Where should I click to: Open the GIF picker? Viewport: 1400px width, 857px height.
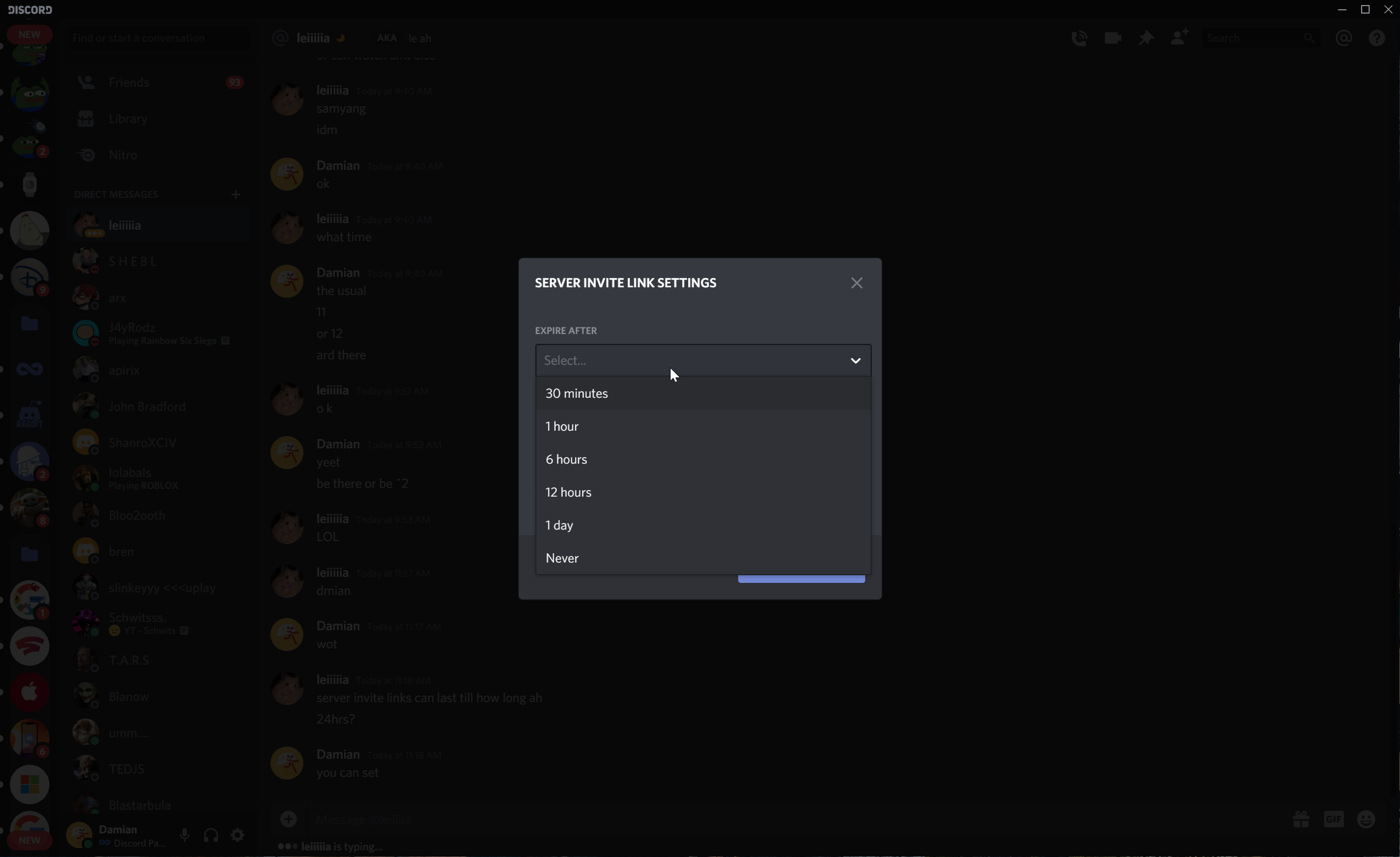tap(1333, 820)
